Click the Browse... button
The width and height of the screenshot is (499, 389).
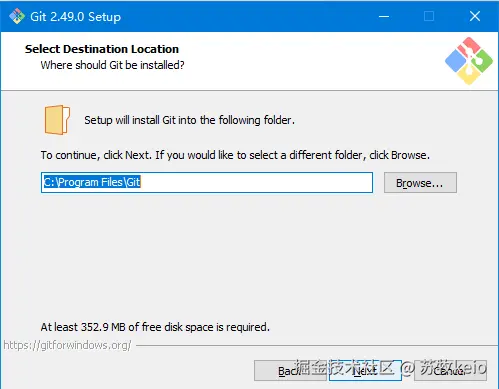click(420, 183)
